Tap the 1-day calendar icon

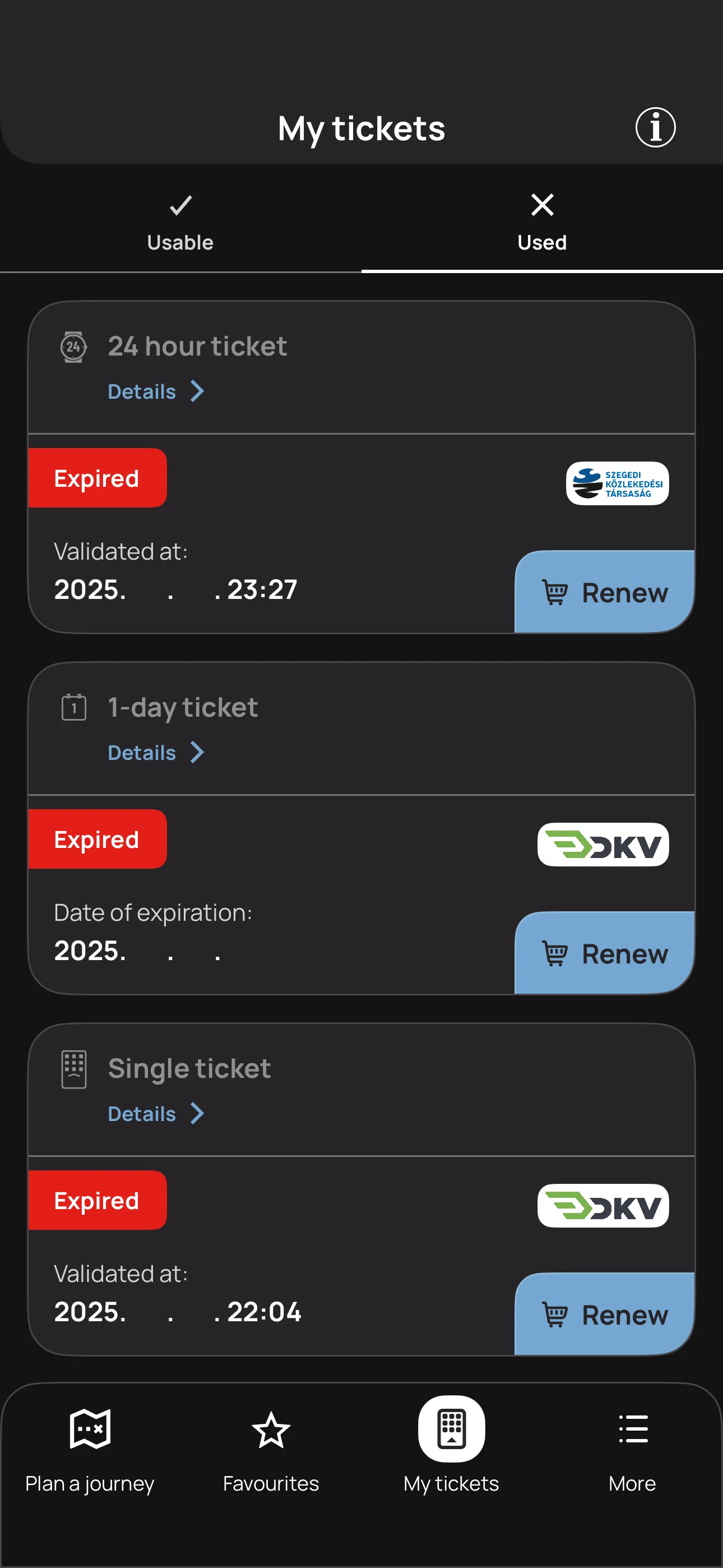click(x=73, y=707)
